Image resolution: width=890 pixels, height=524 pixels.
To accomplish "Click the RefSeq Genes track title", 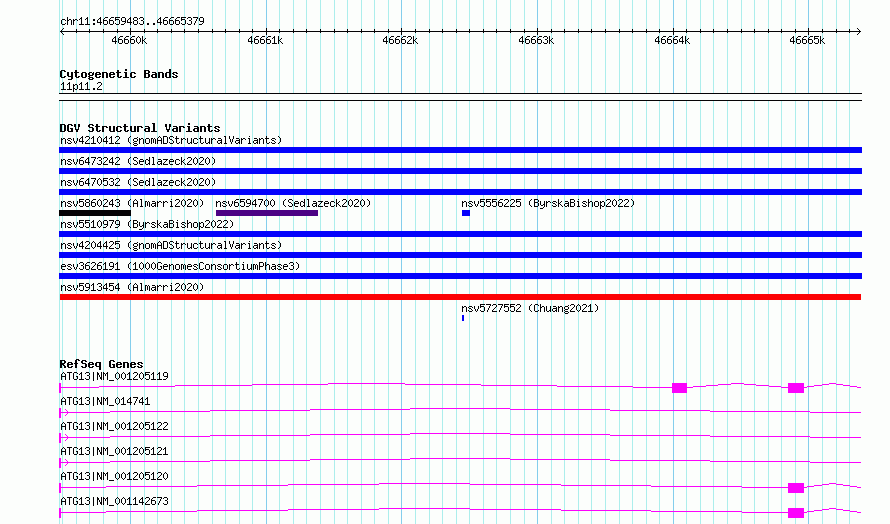I will point(101,364).
